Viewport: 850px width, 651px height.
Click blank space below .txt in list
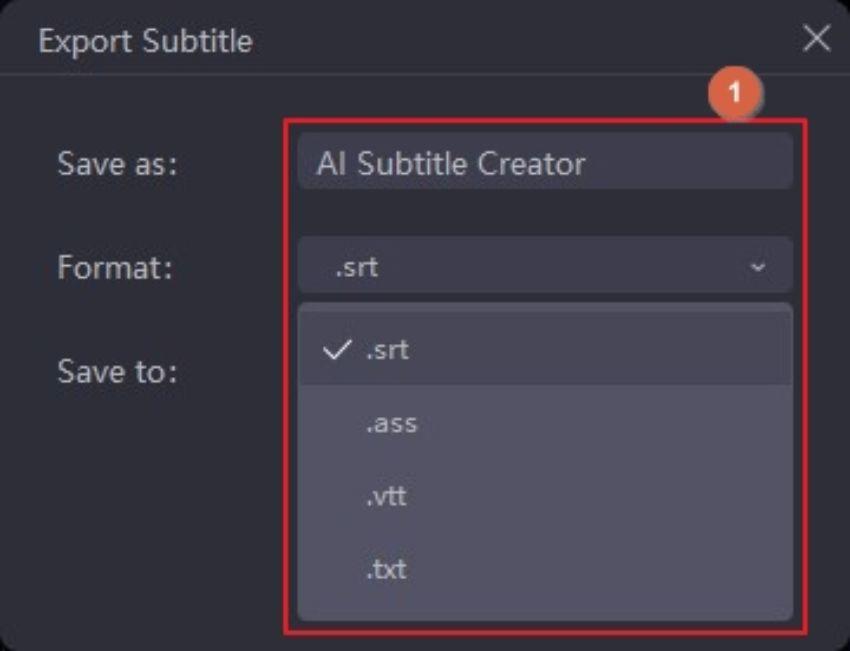pyautogui.click(x=545, y=606)
